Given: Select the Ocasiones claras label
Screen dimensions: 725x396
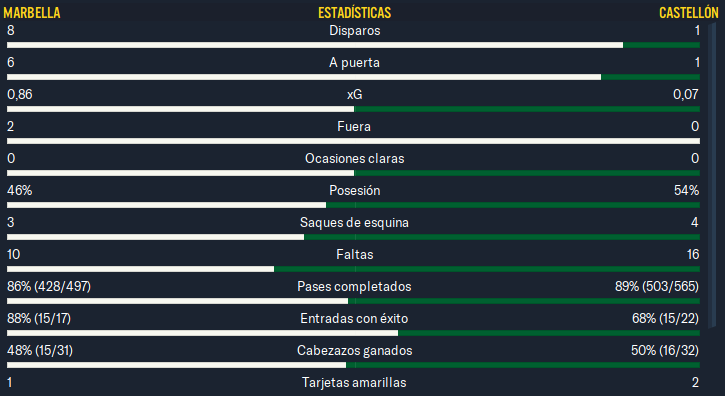Looking at the screenshot, I should click(355, 158).
